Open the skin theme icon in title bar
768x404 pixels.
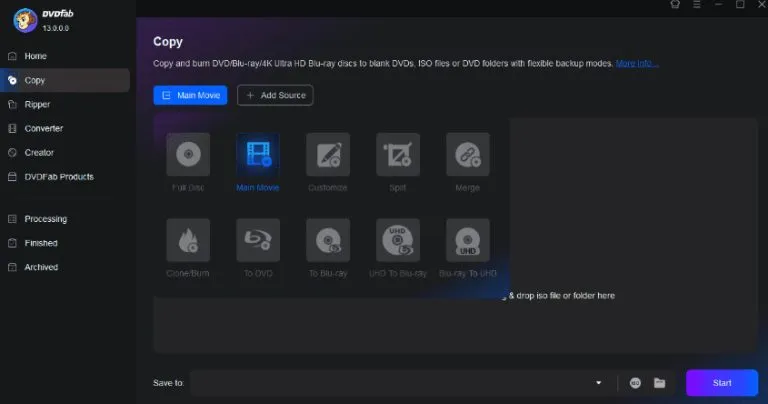674,5
